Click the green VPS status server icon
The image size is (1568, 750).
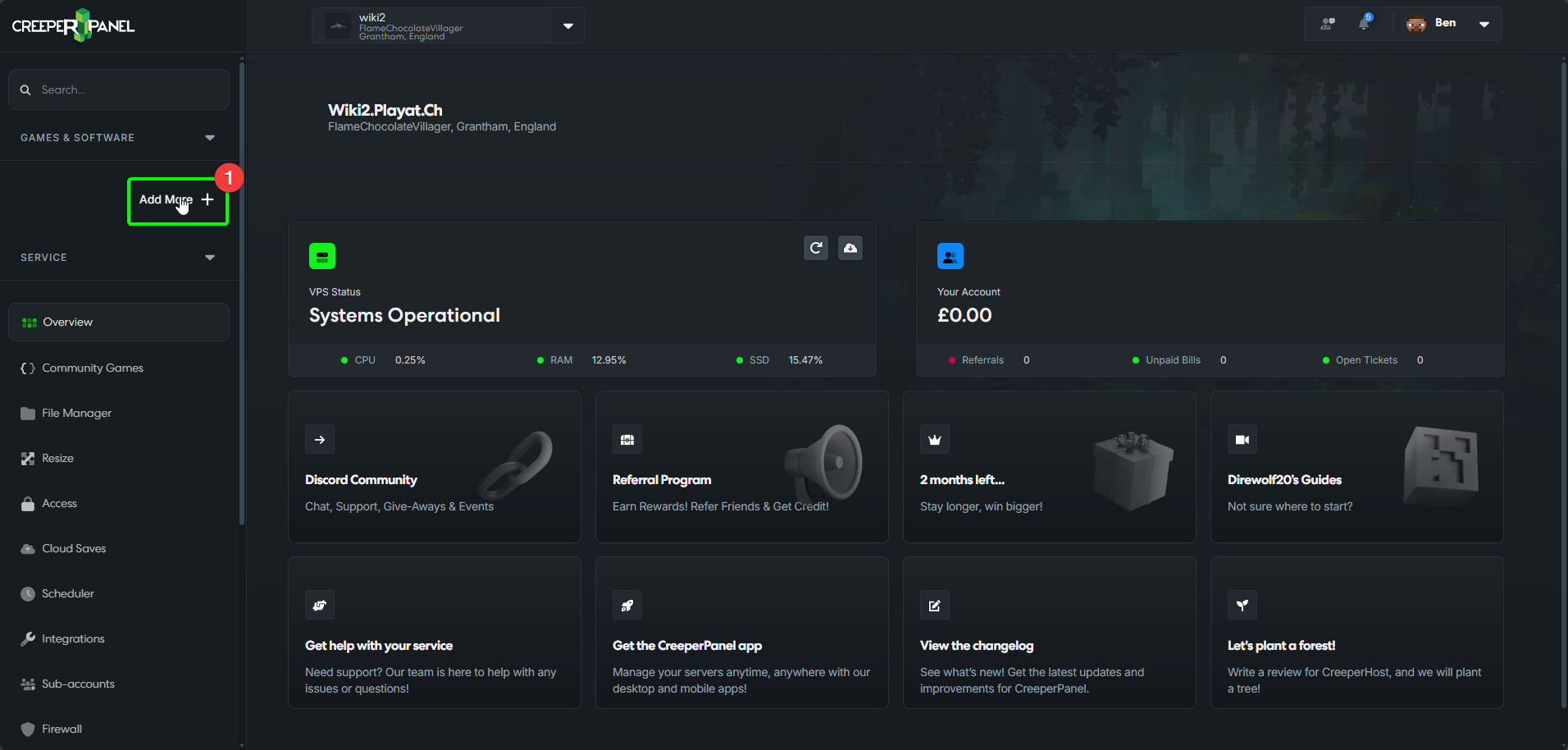pos(321,256)
